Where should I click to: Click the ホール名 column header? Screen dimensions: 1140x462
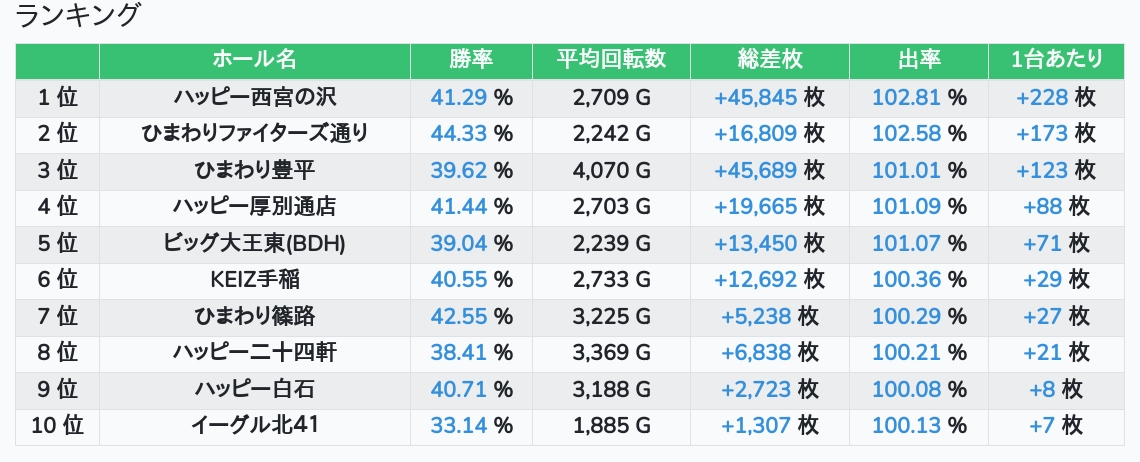pos(254,60)
